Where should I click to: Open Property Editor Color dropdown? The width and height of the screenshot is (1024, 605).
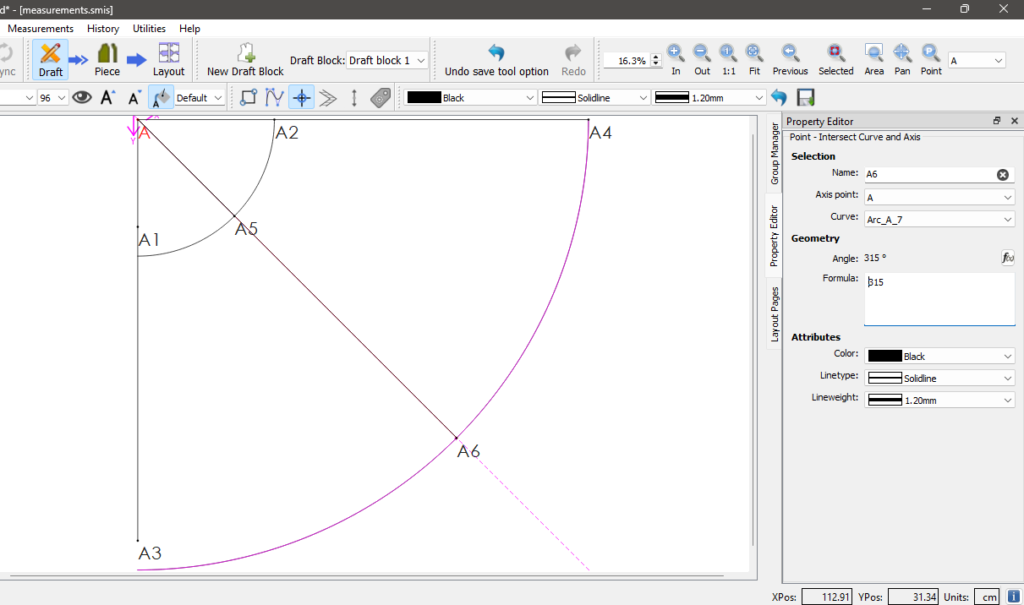(x=939, y=356)
